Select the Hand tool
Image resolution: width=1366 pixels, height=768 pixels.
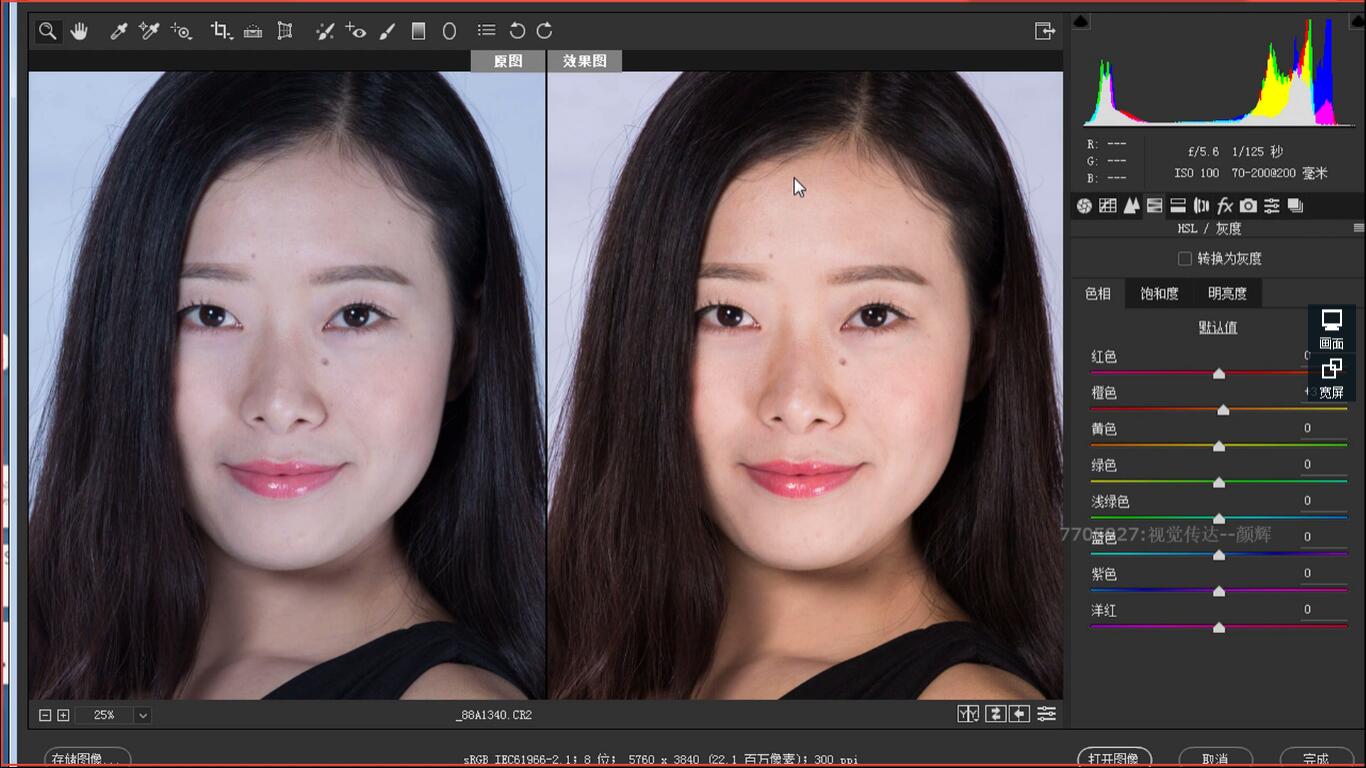click(79, 31)
